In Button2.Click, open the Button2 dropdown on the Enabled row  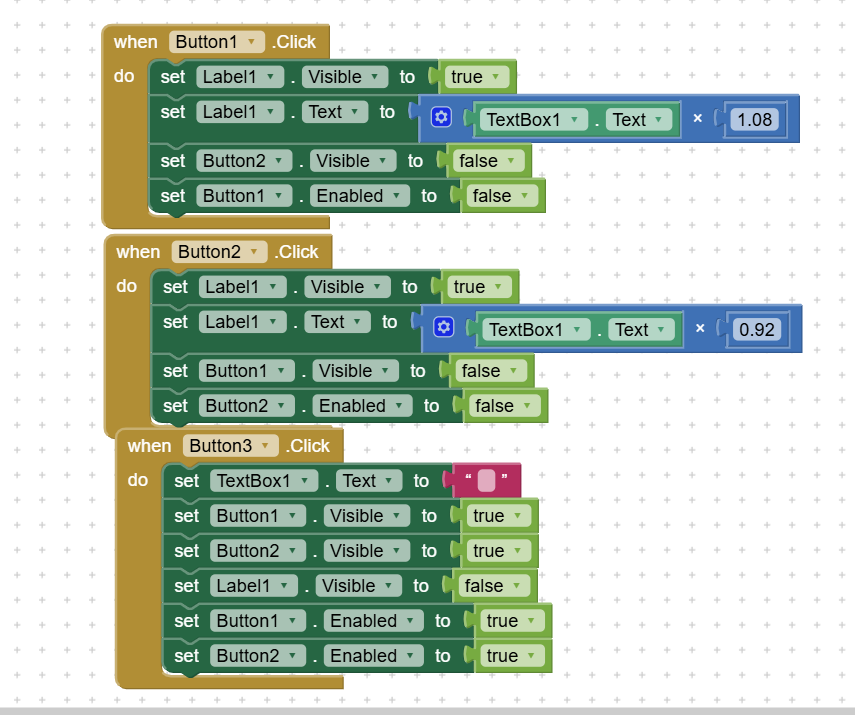coord(246,406)
